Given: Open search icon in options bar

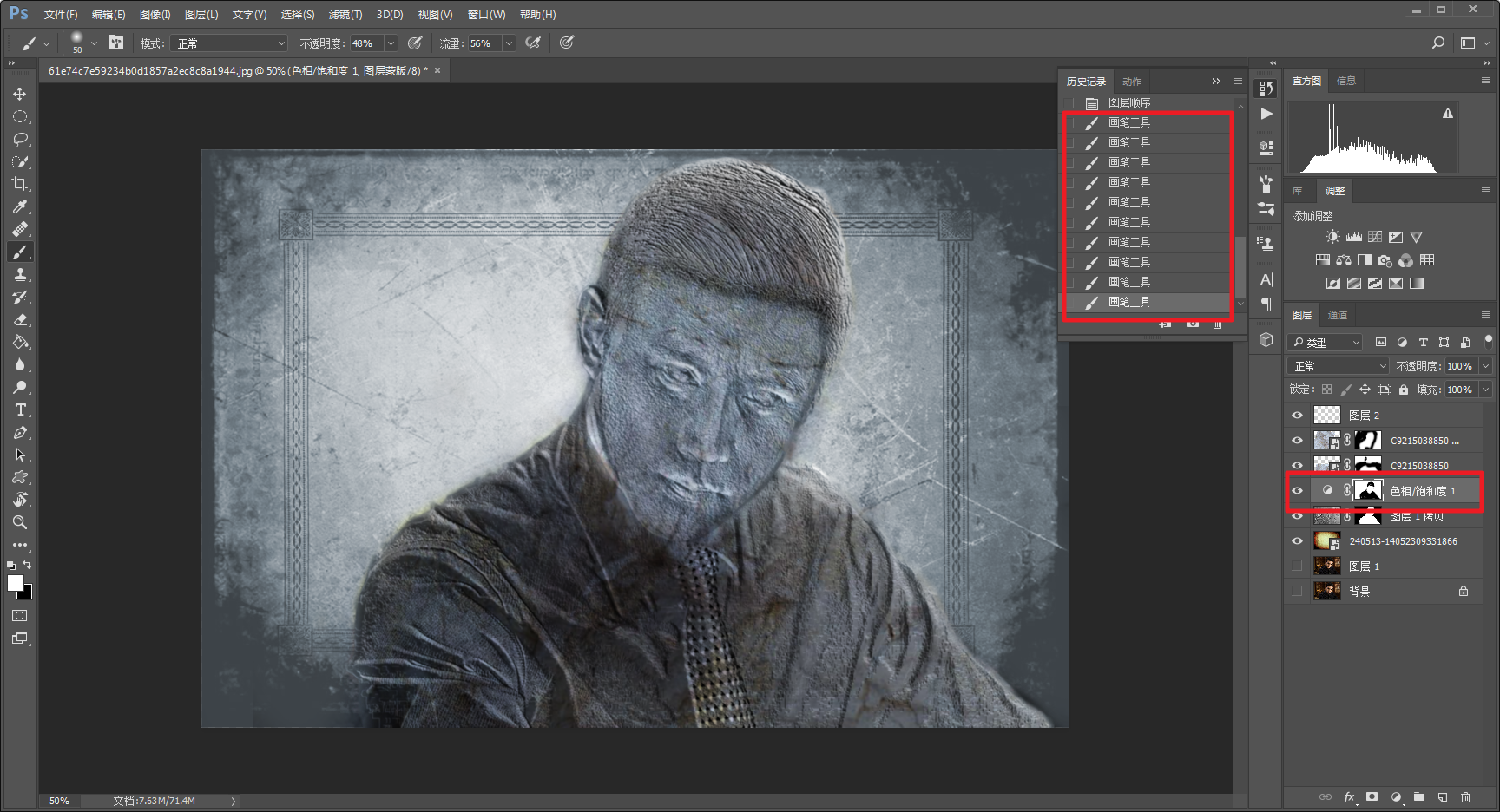Looking at the screenshot, I should tap(1438, 43).
